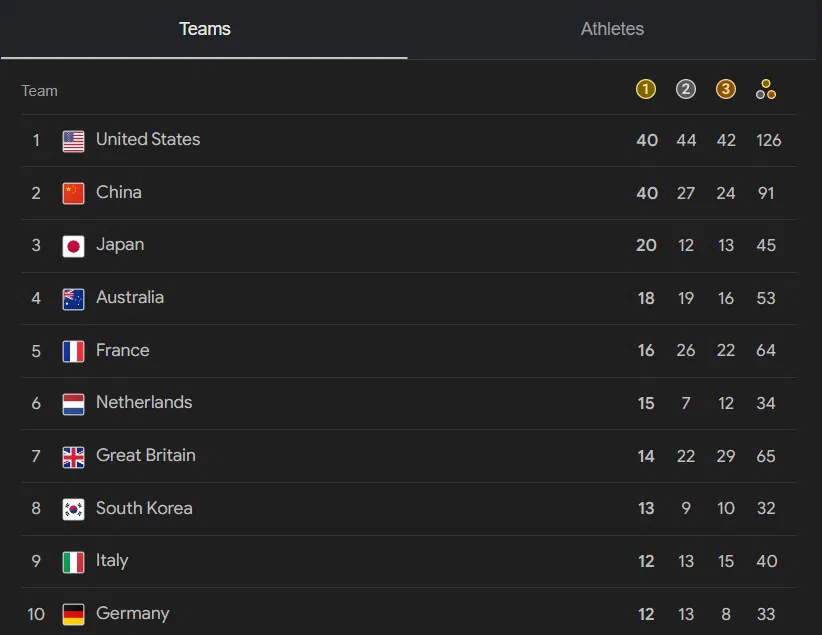The width and height of the screenshot is (822, 635).
Task: Click the Netherlands flag icon
Action: [x=73, y=404]
